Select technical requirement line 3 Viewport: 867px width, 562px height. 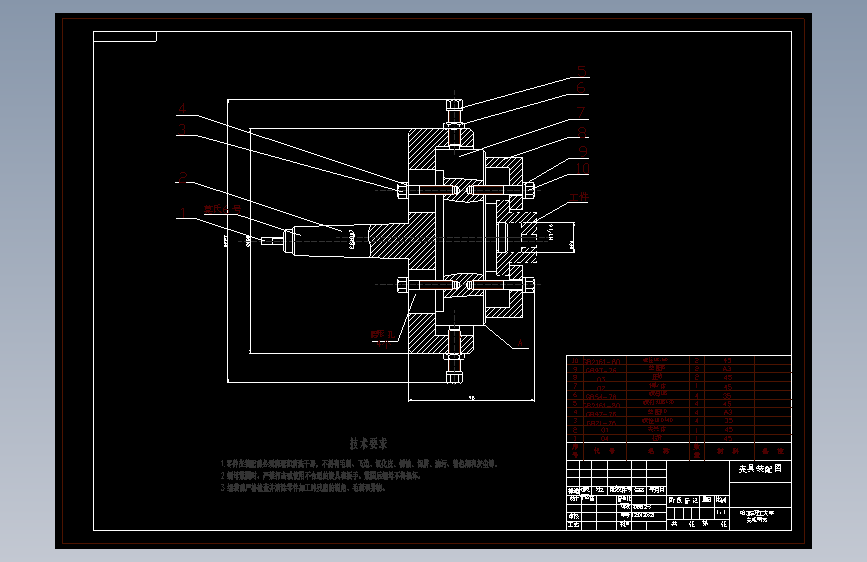point(303,488)
